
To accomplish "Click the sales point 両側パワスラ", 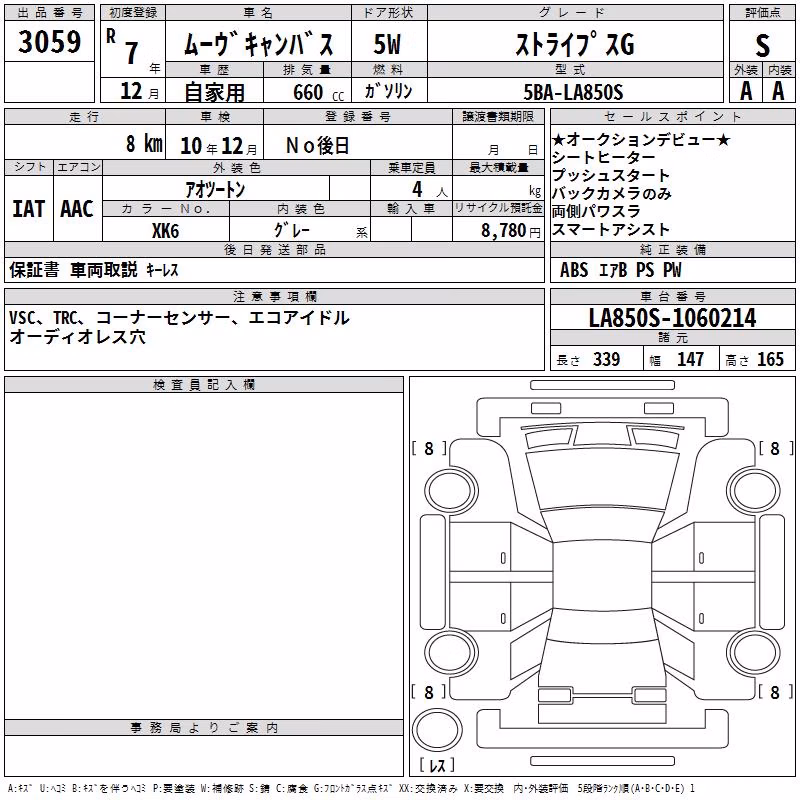I will pos(596,211).
